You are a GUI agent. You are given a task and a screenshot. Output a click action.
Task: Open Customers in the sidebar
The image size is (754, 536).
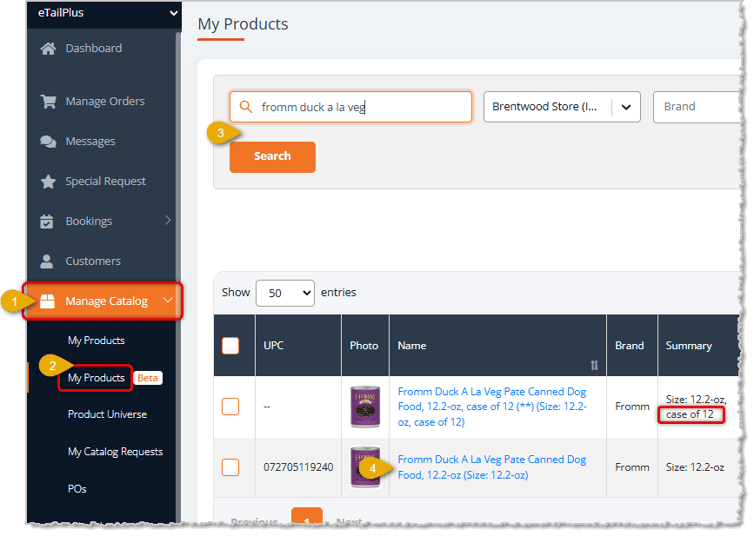click(x=93, y=261)
